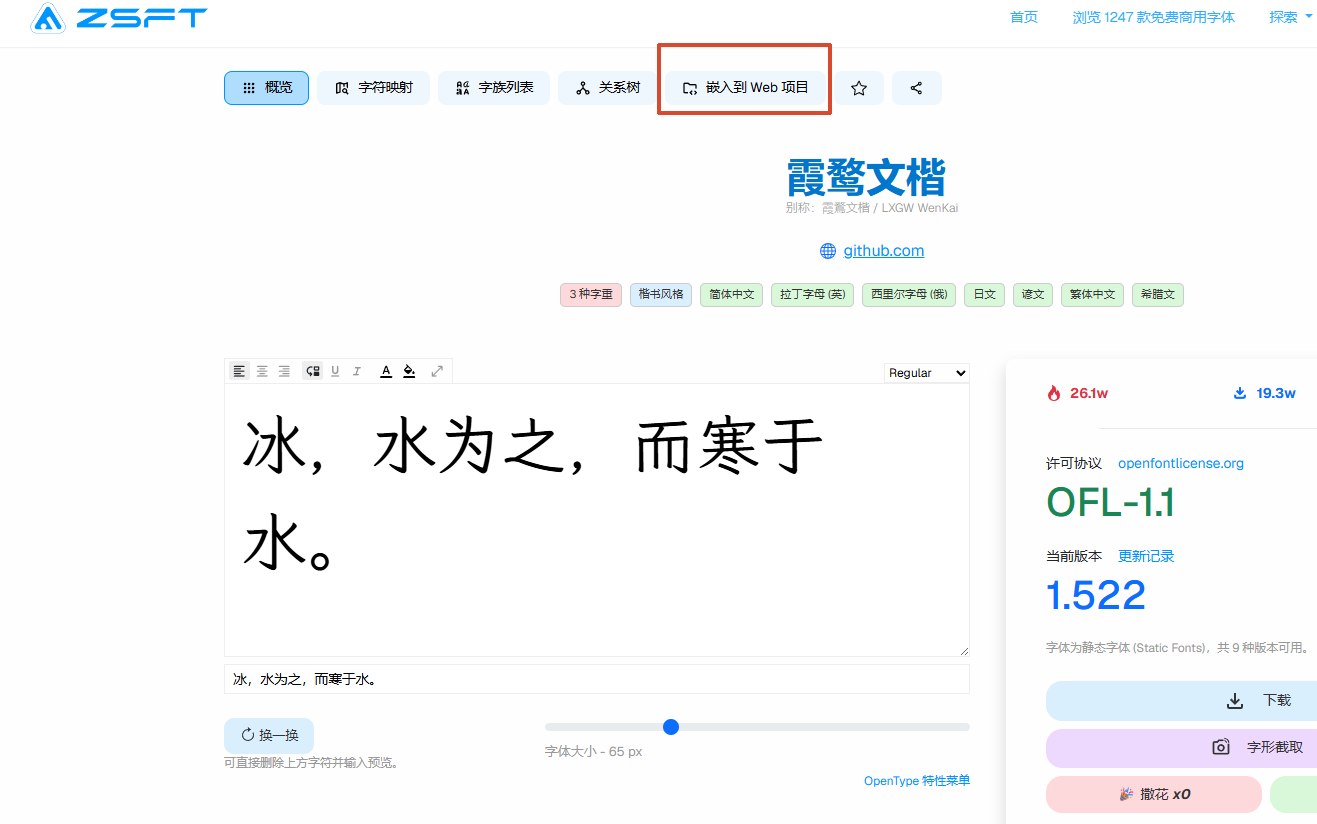Viewport: 1317px width, 824px height.
Task: Align preview text to the right
Action: click(x=284, y=371)
